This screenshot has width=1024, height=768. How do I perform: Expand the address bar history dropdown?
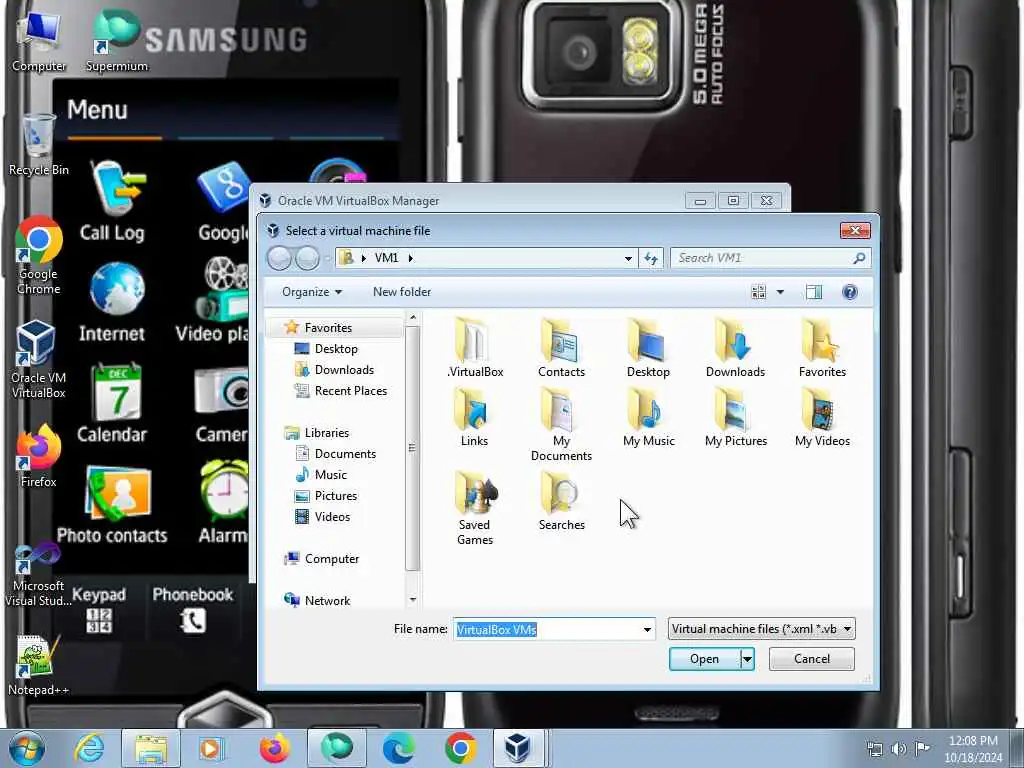pyautogui.click(x=628, y=258)
